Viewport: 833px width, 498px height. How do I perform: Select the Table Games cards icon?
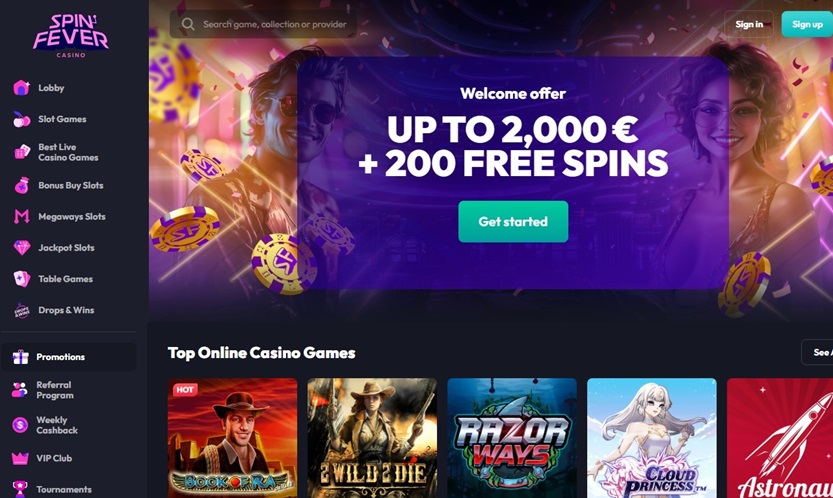[x=21, y=278]
